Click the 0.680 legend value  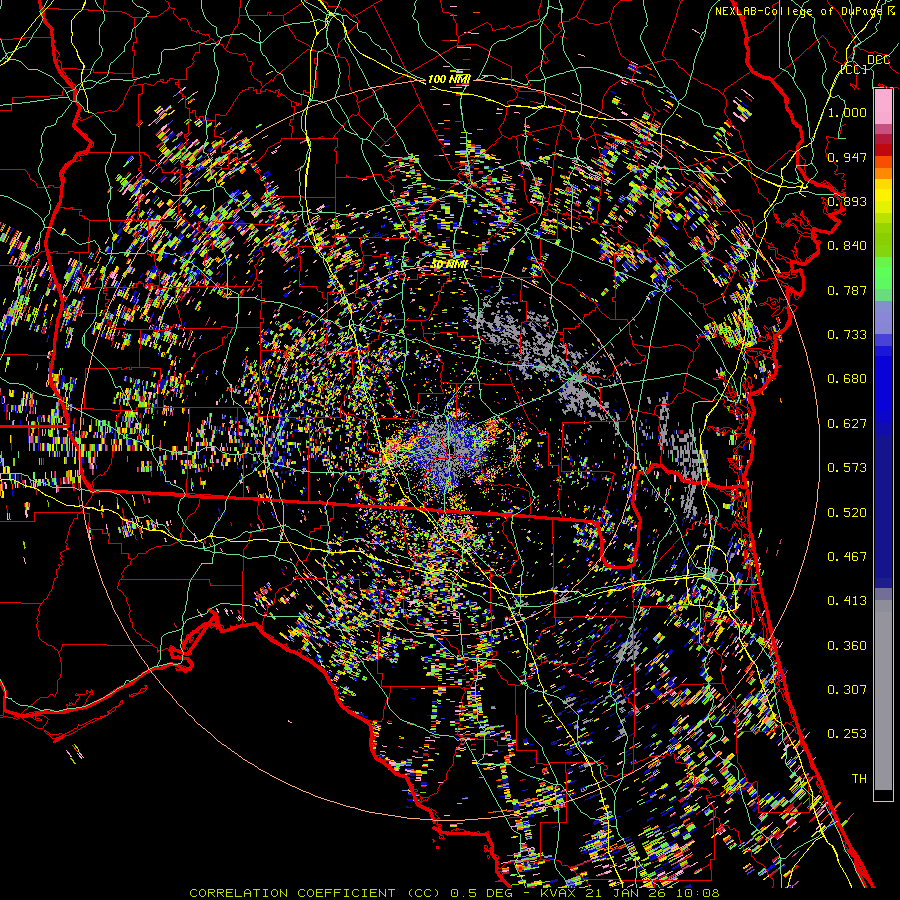[847, 378]
